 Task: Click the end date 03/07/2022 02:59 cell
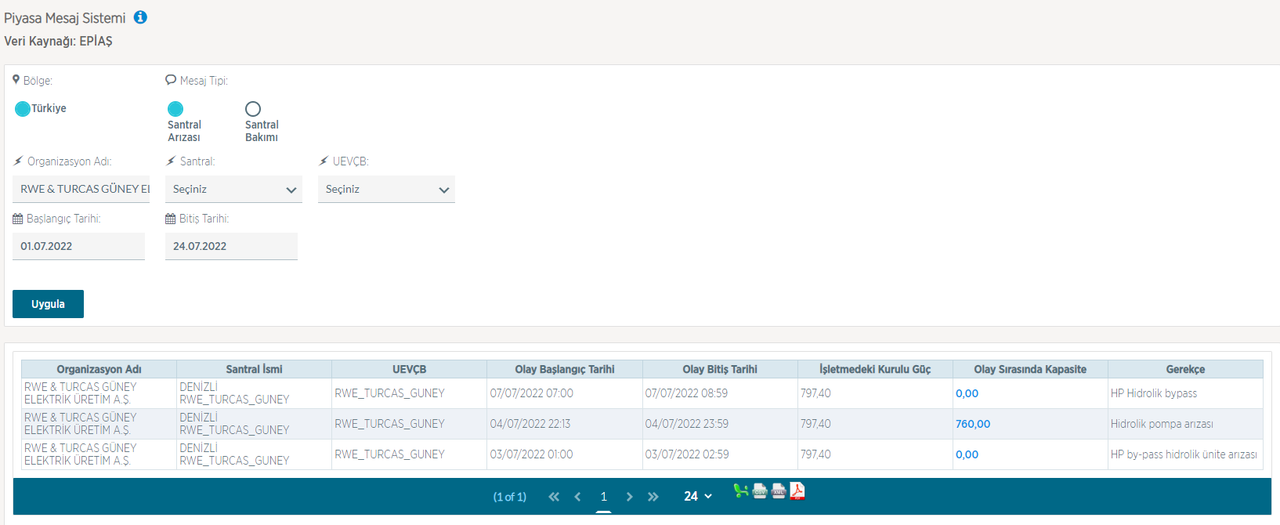[720, 454]
